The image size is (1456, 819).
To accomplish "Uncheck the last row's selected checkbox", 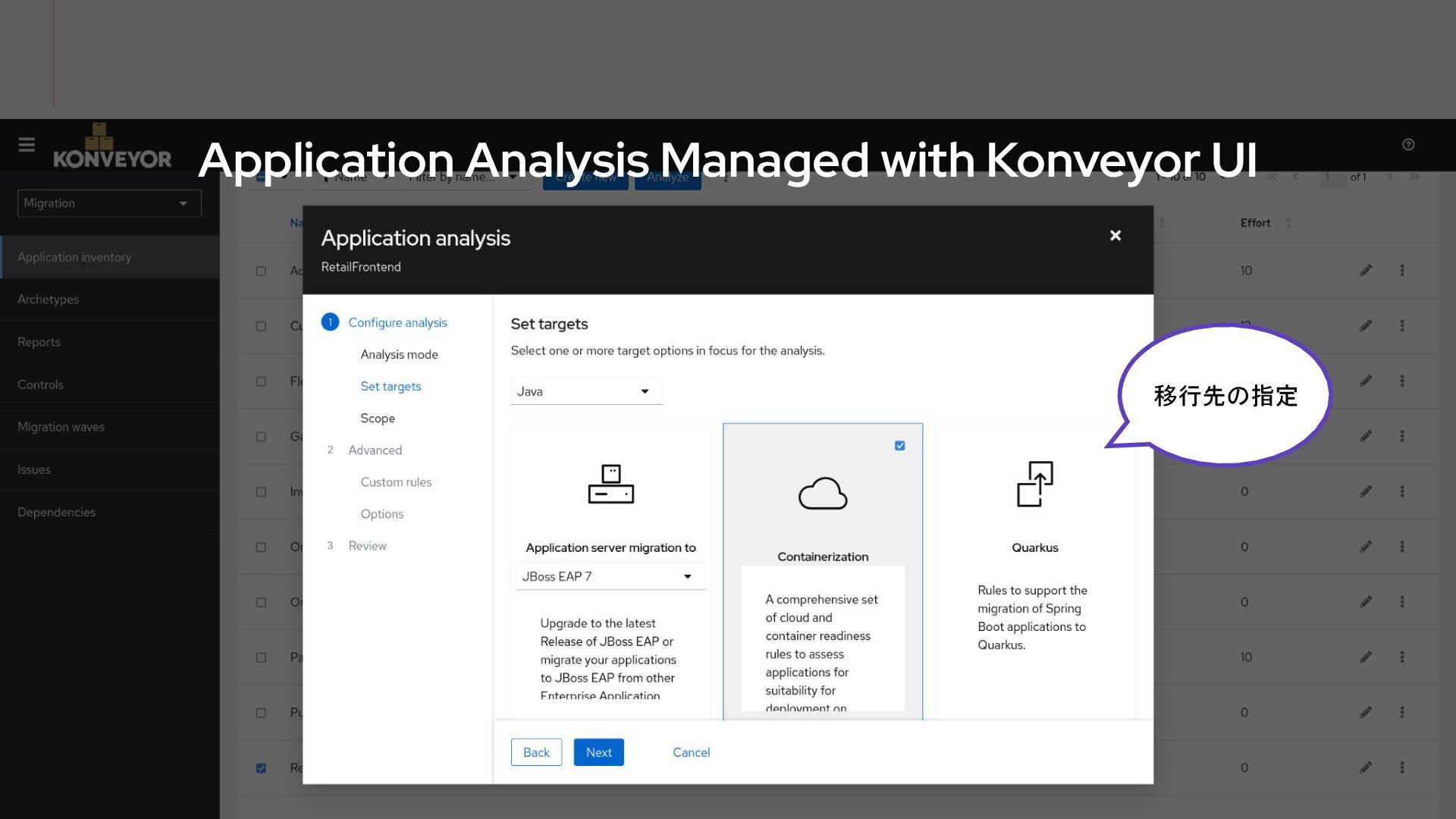I will [261, 768].
